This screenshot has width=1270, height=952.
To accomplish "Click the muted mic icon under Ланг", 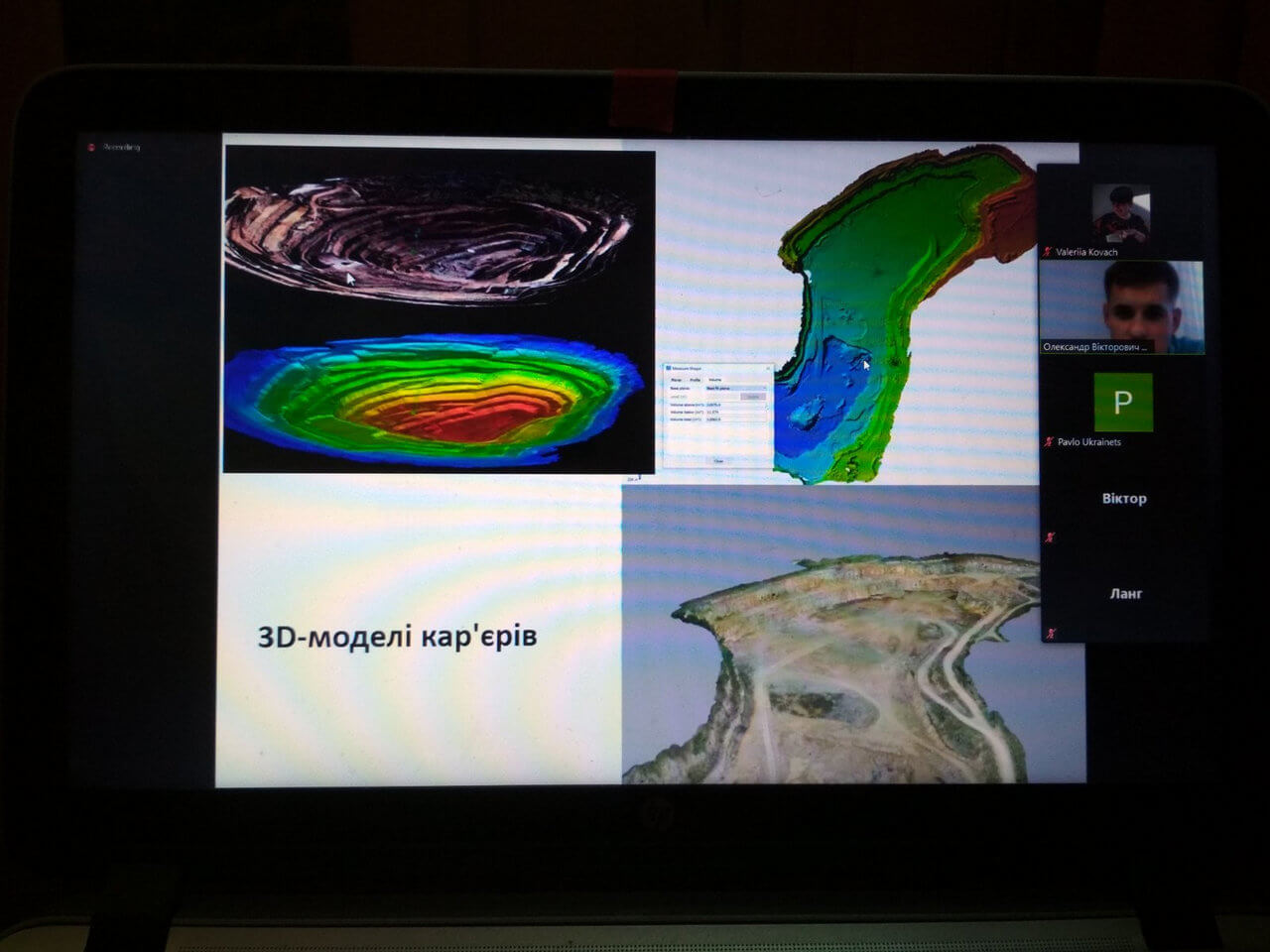I will click(x=1050, y=633).
